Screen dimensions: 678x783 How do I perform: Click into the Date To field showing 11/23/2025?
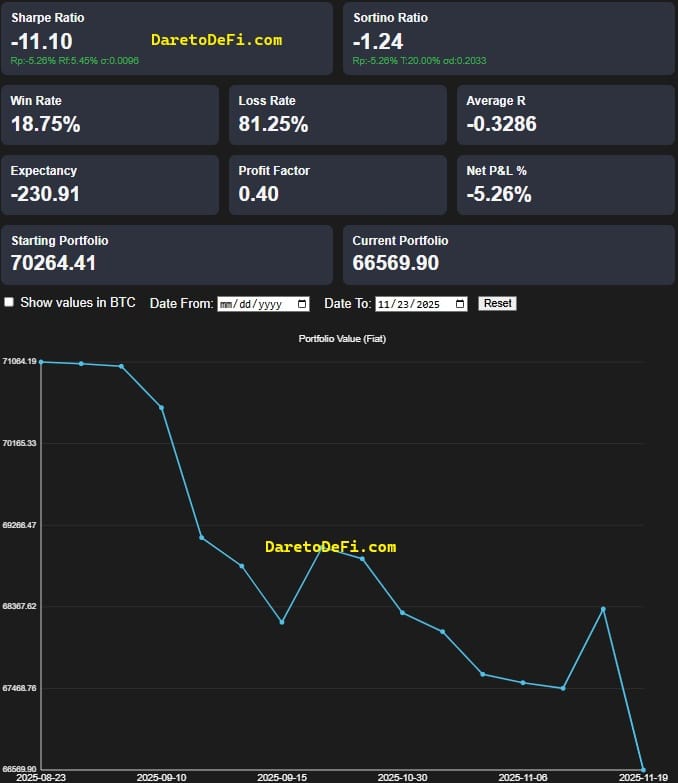point(421,304)
